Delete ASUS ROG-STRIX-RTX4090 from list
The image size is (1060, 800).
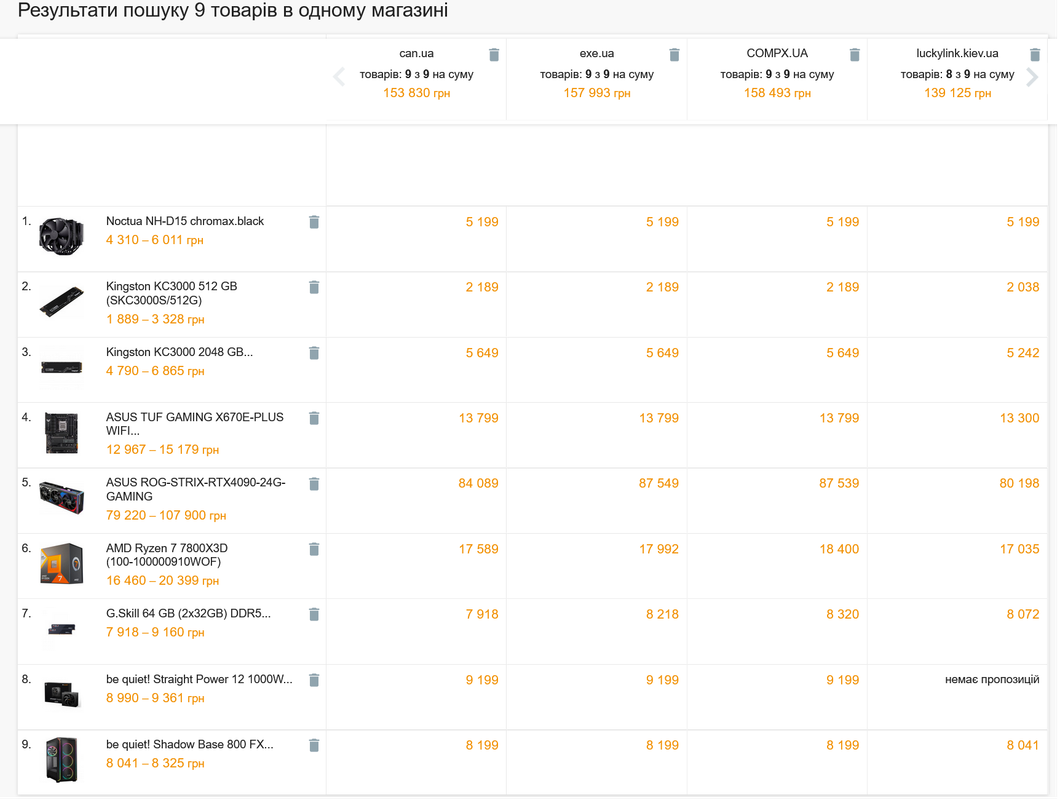click(314, 484)
